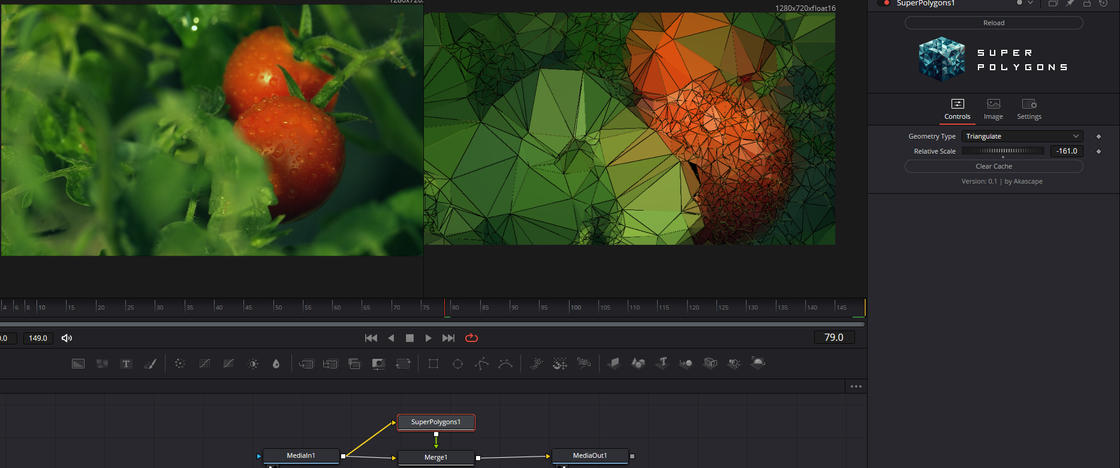
Task: Toggle the loop playback button
Action: pyautogui.click(x=472, y=338)
